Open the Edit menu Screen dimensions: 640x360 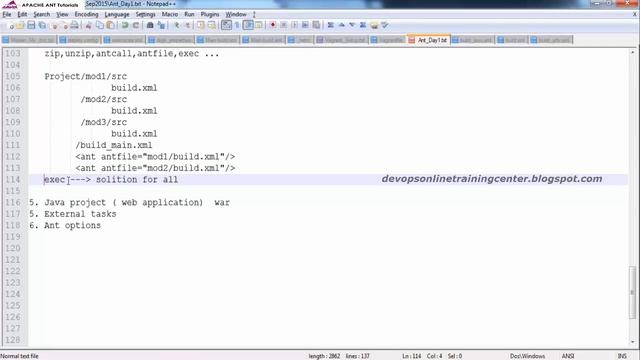(x=22, y=14)
